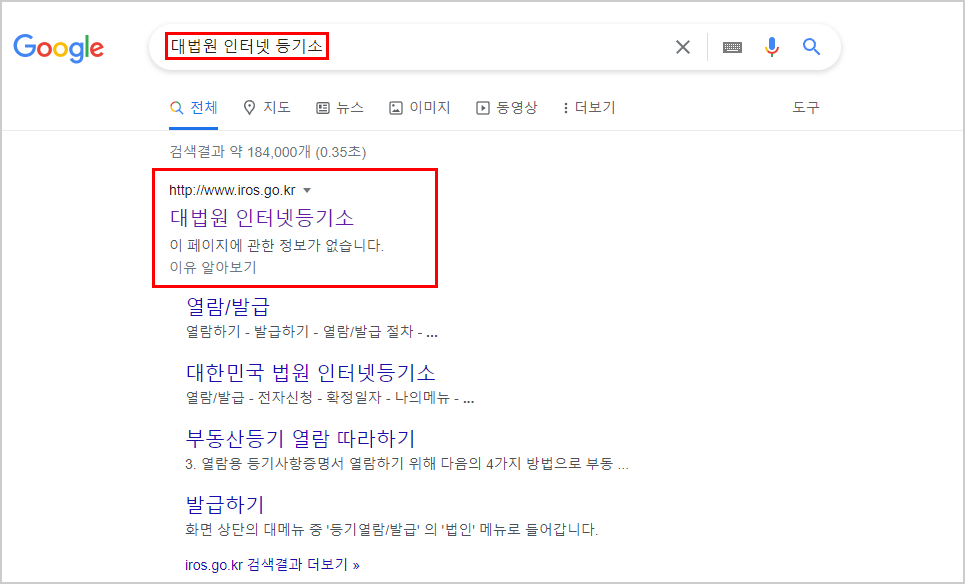Click the 지도 map pin icon
This screenshot has width=965, height=584.
click(x=247, y=107)
